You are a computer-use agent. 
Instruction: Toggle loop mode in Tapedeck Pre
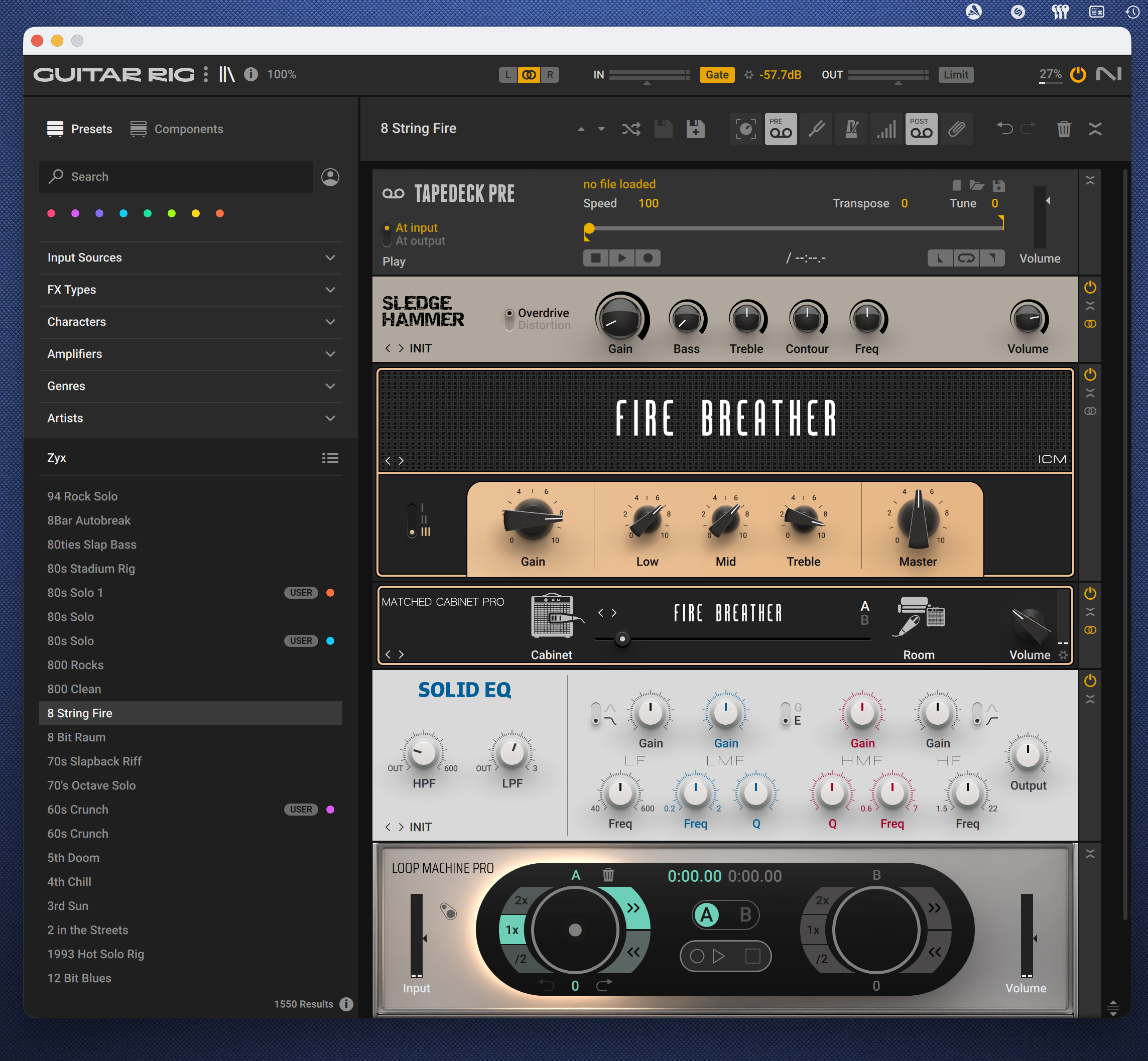(966, 258)
